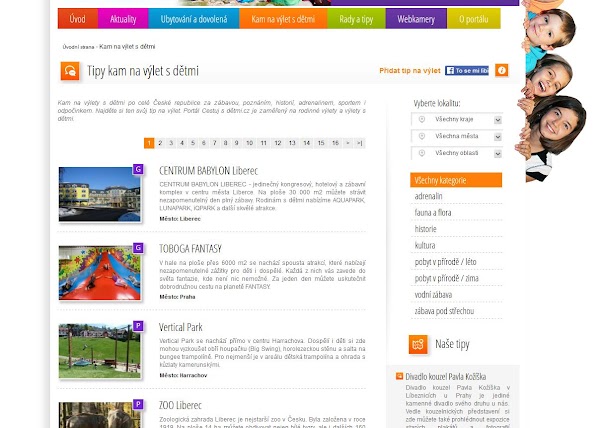Image resolution: width=600 pixels, height=428 pixels.
Task: Click Vertical Park thumbnail image
Action: pos(99,351)
